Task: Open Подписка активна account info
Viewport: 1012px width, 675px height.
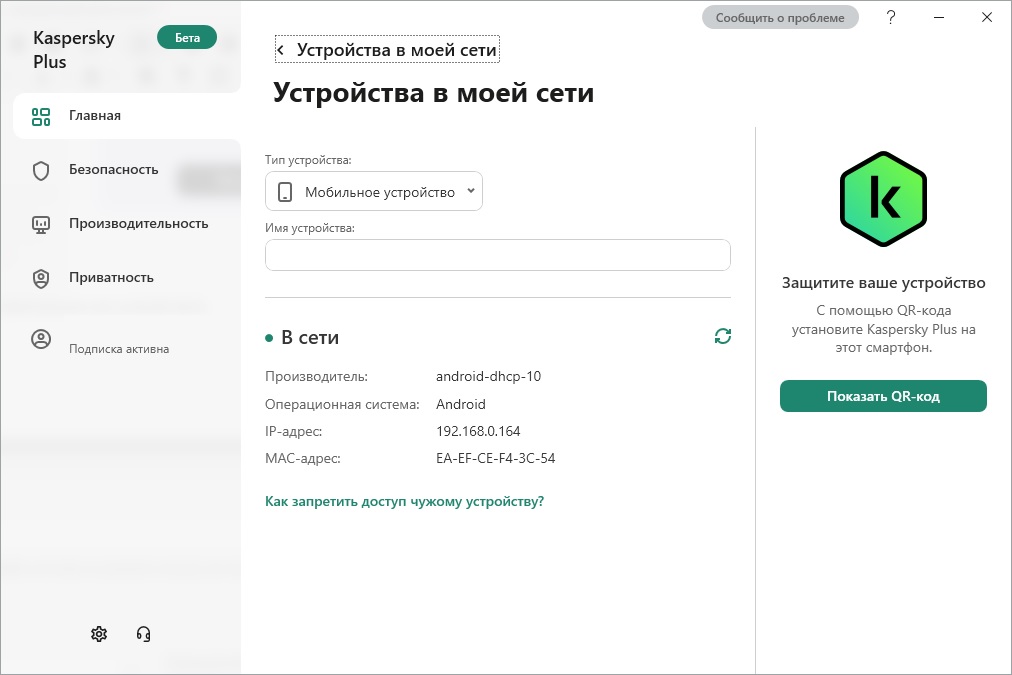Action: (x=119, y=349)
